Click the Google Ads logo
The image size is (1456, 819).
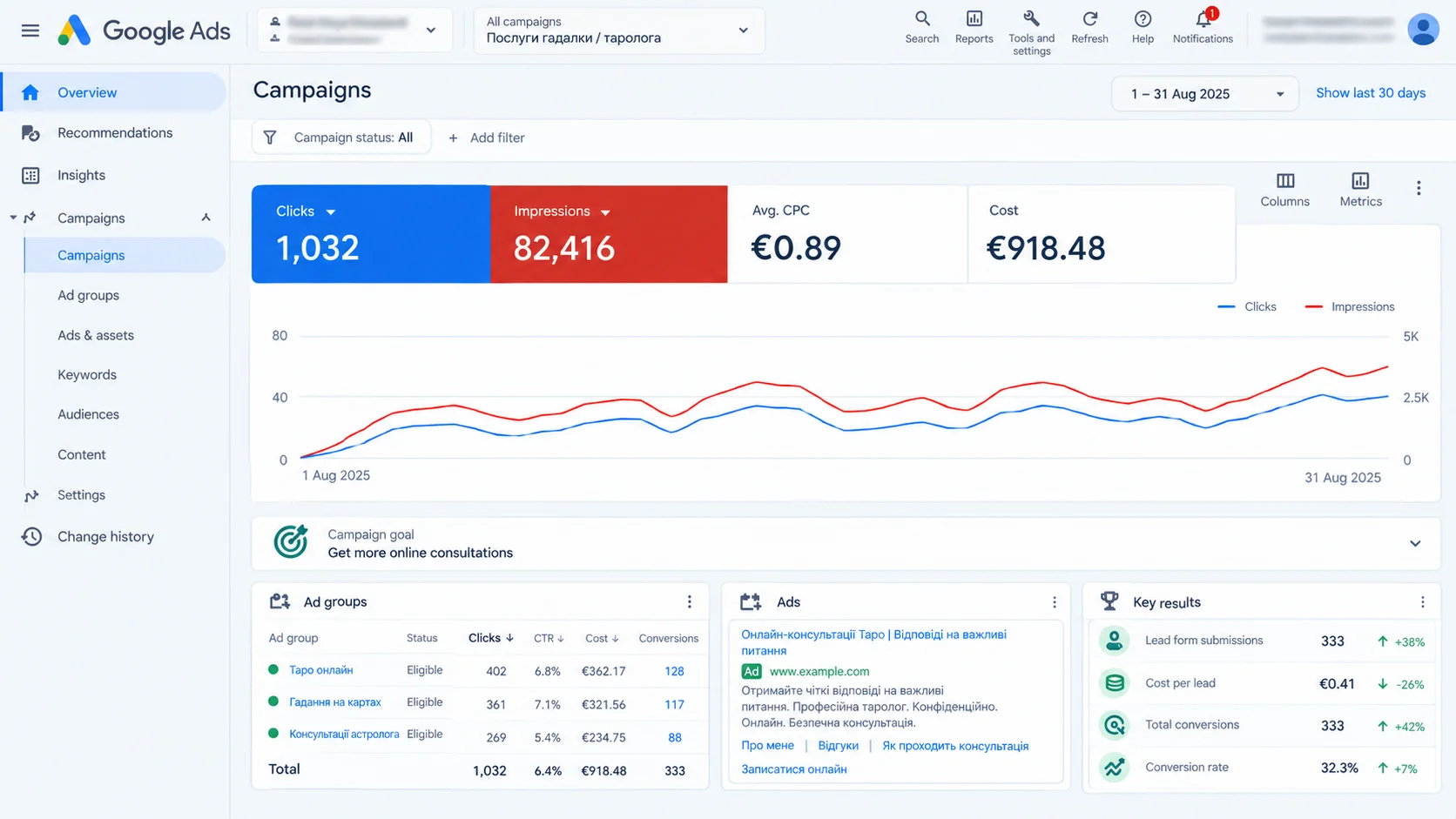pyautogui.click(x=144, y=30)
